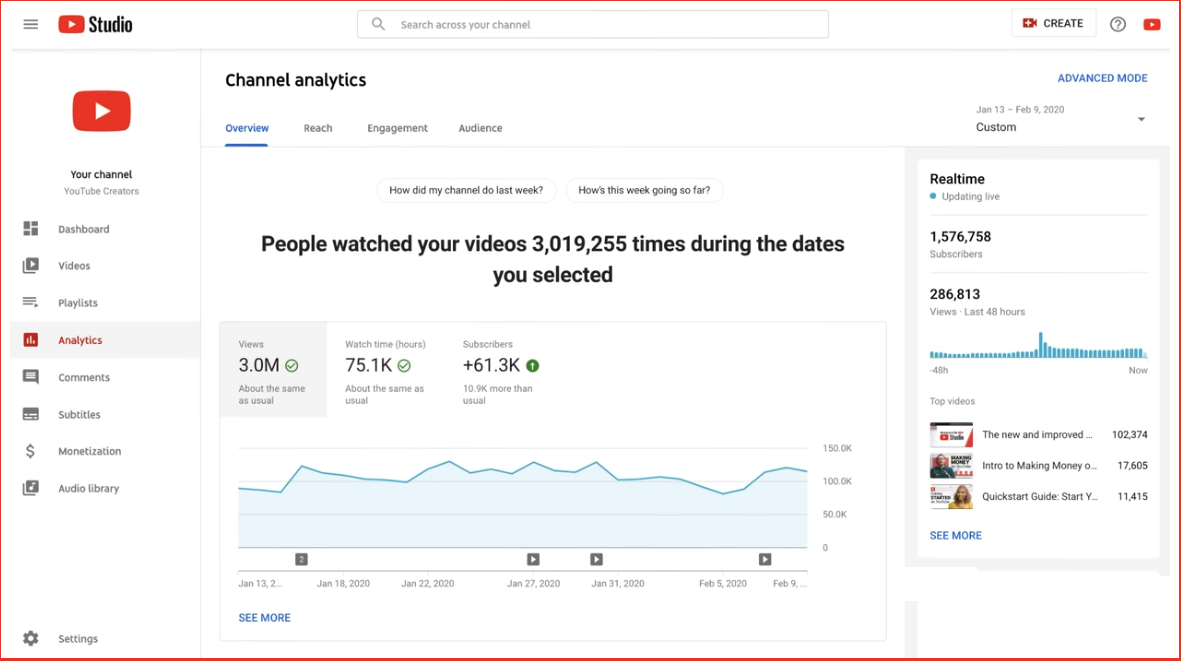Switch to the Reach tab

click(318, 128)
